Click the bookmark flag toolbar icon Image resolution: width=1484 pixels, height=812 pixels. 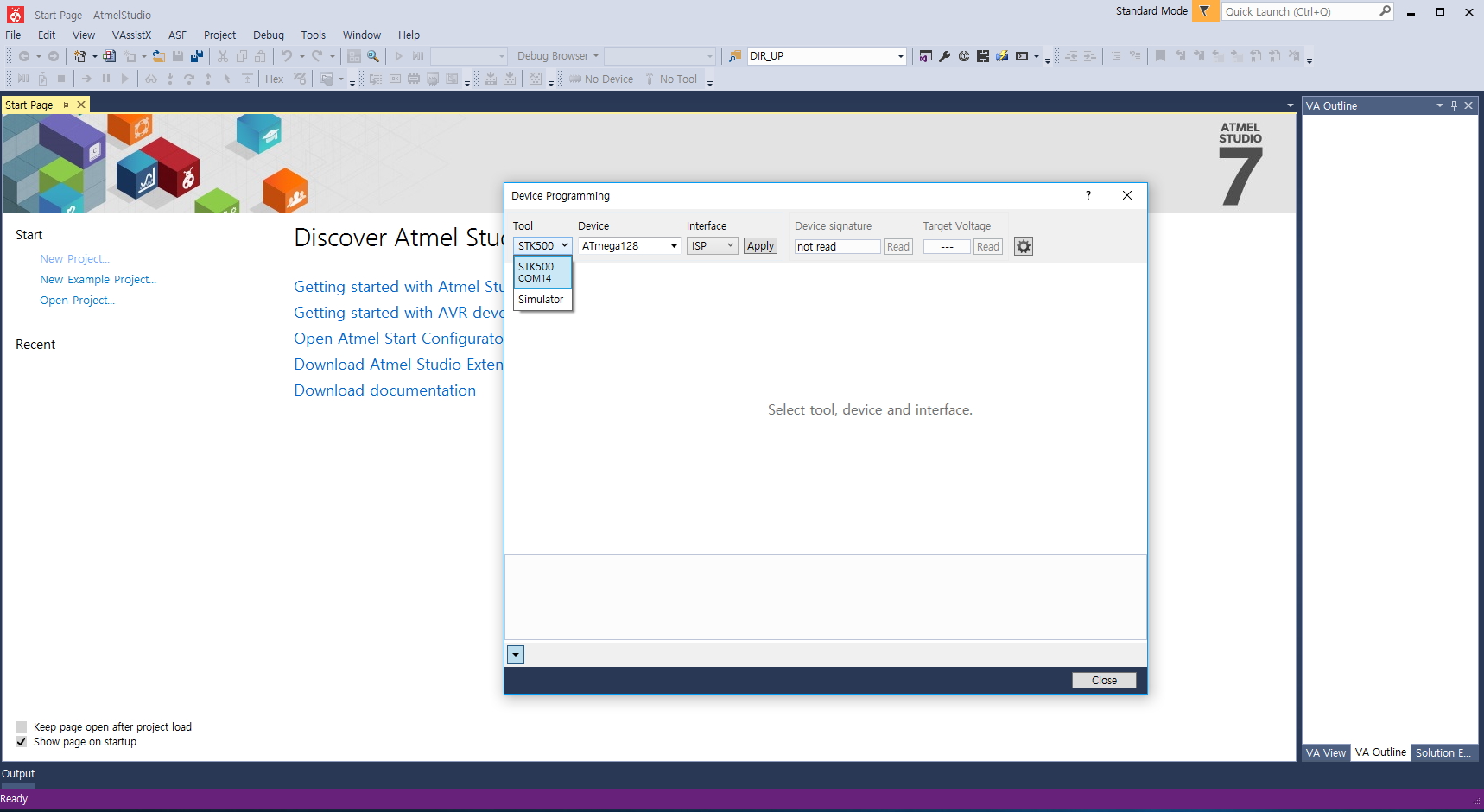(x=1160, y=56)
